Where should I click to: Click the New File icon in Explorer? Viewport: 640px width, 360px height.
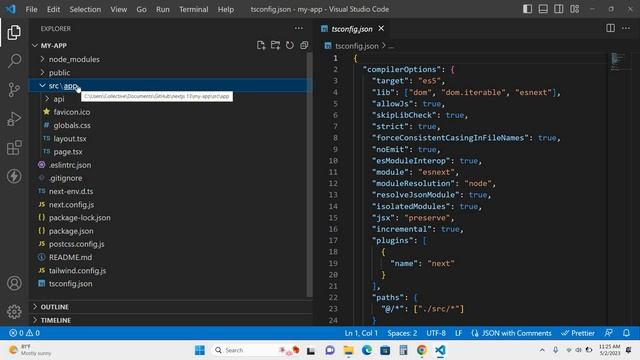[x=261, y=45]
